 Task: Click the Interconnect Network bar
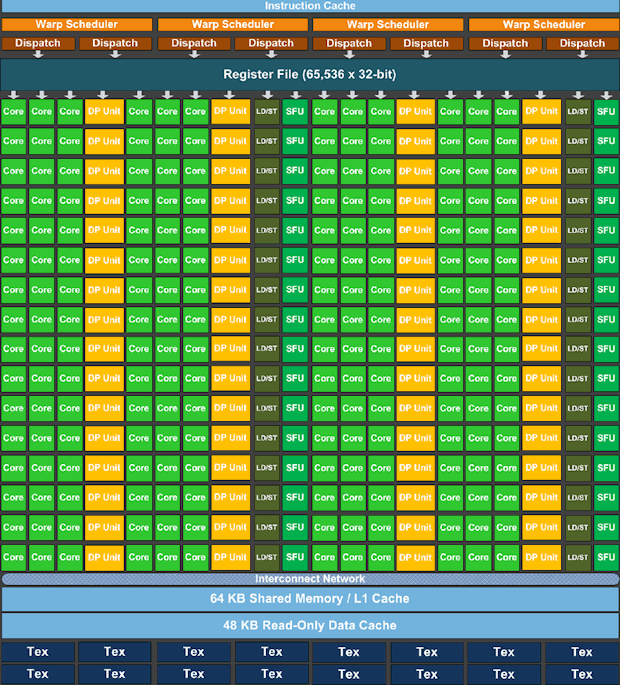pyautogui.click(x=310, y=579)
